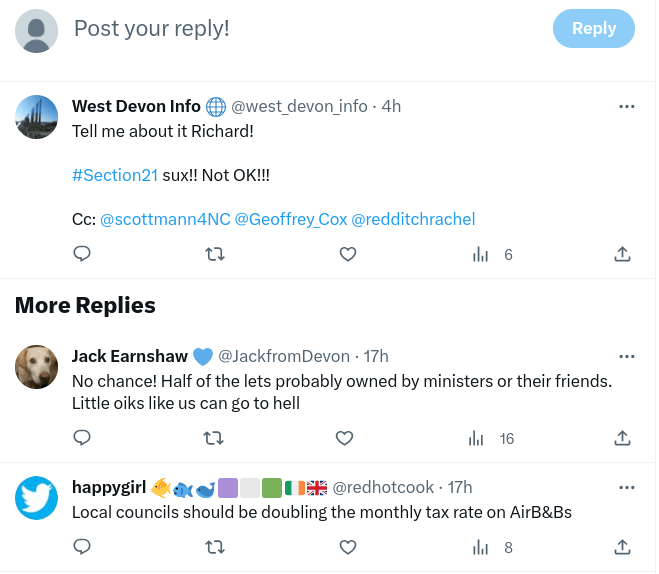Open the #Section21 hashtag
659x574 pixels.
point(115,175)
